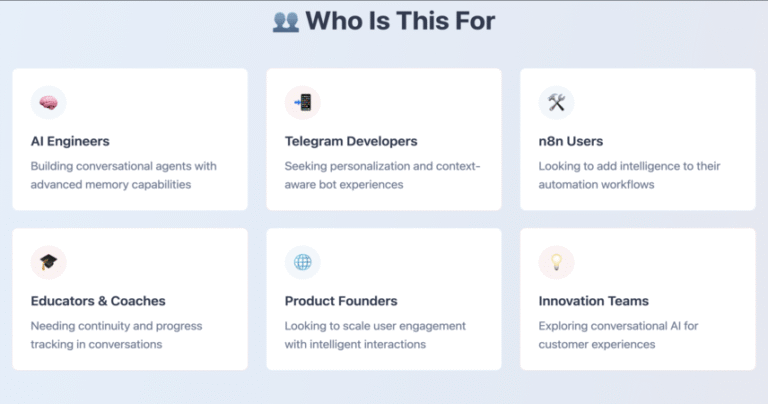Click the conversational AI customer experiences text

click(x=619, y=335)
